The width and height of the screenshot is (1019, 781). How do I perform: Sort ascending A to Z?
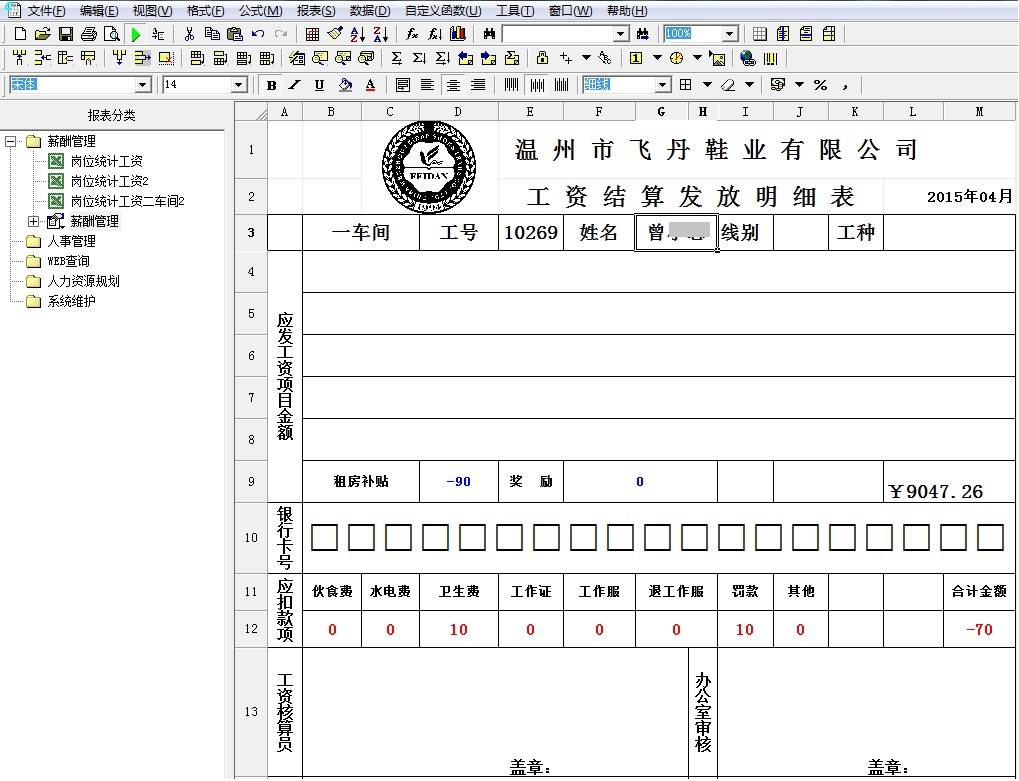pos(357,34)
